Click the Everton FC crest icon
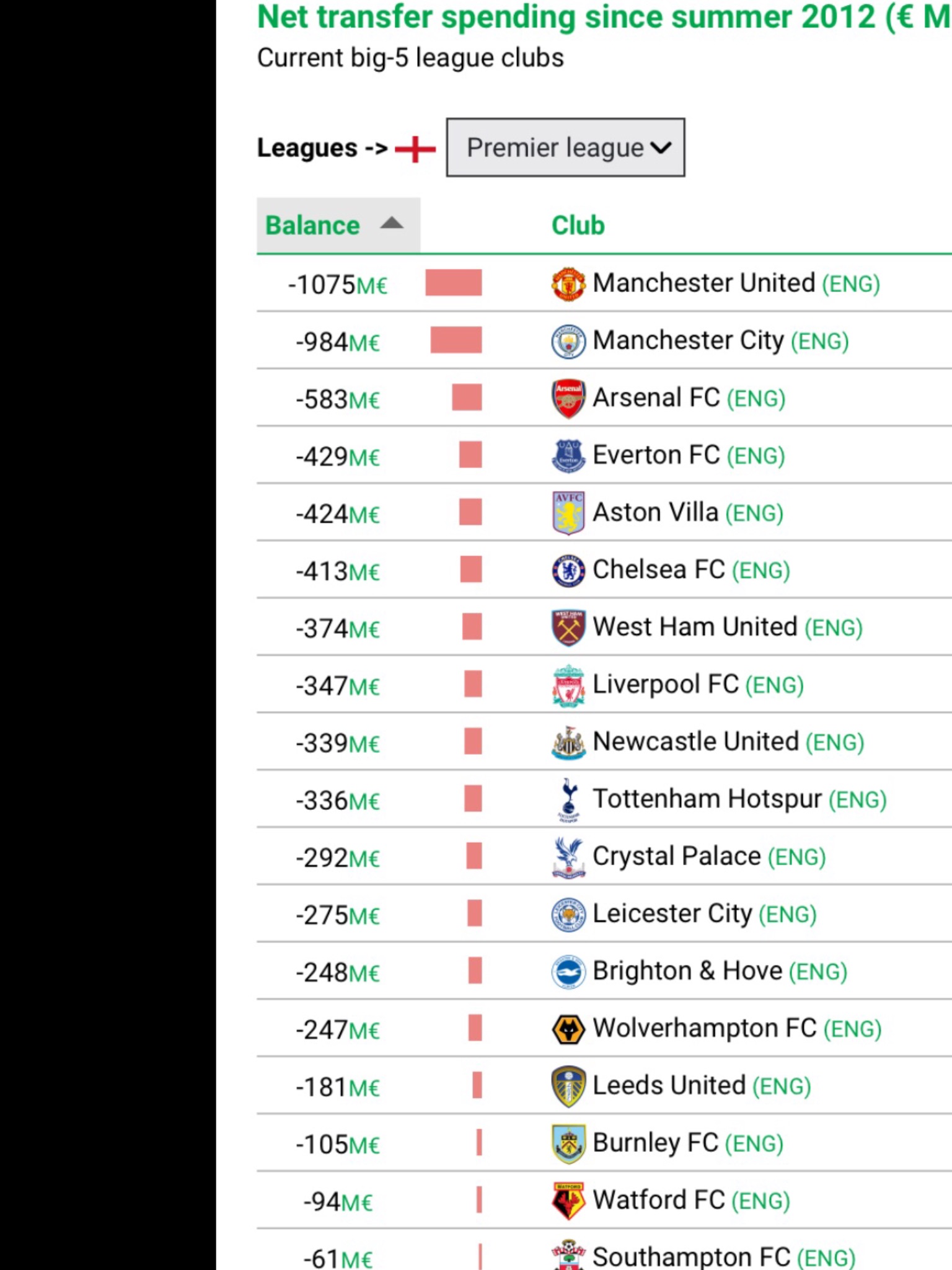 pos(568,456)
